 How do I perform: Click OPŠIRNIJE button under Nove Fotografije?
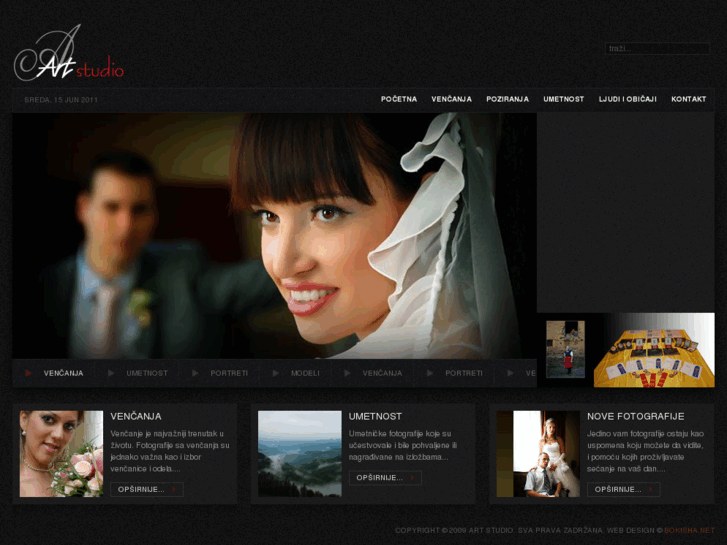pos(624,489)
